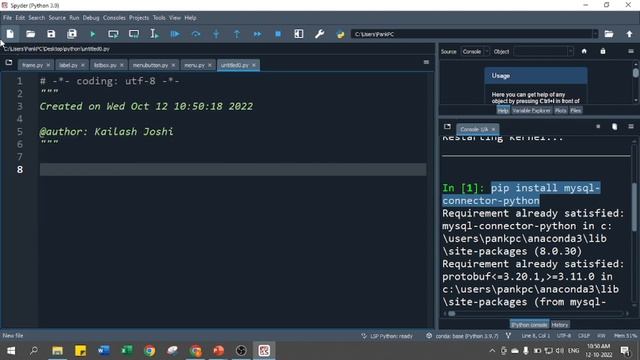The height and width of the screenshot is (360, 640).
Task: Switch to the label.py tab
Action: coord(68,65)
